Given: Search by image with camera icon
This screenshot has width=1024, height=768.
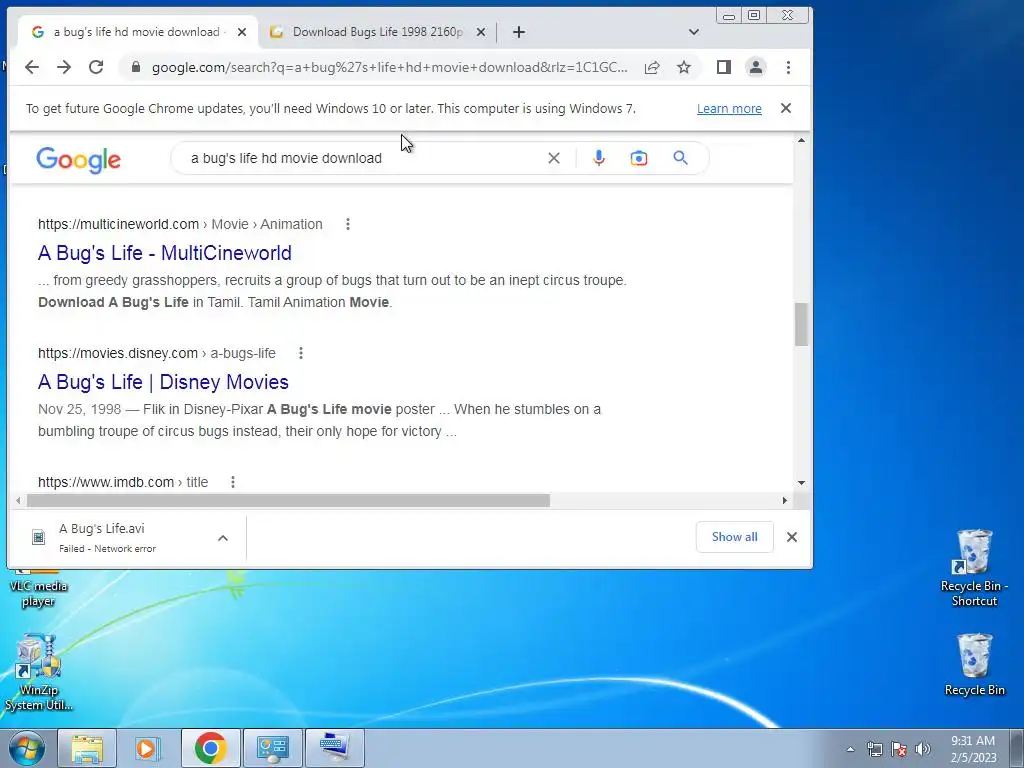Looking at the screenshot, I should click(639, 158).
